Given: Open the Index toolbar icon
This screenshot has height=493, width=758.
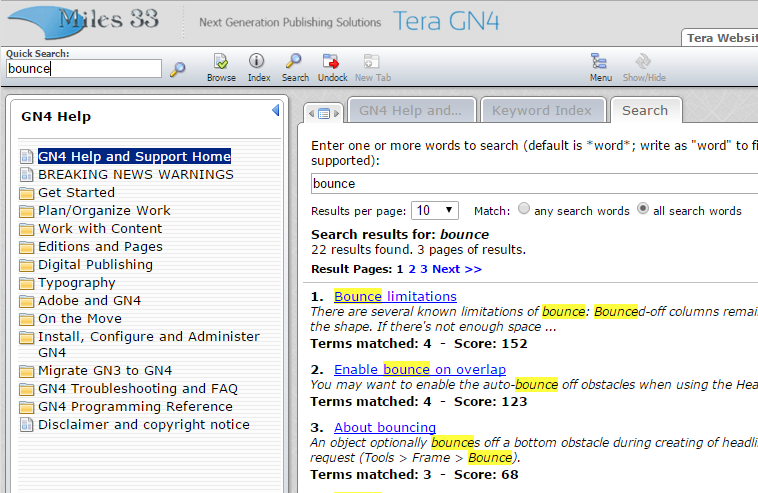Looking at the screenshot, I should [x=259, y=68].
